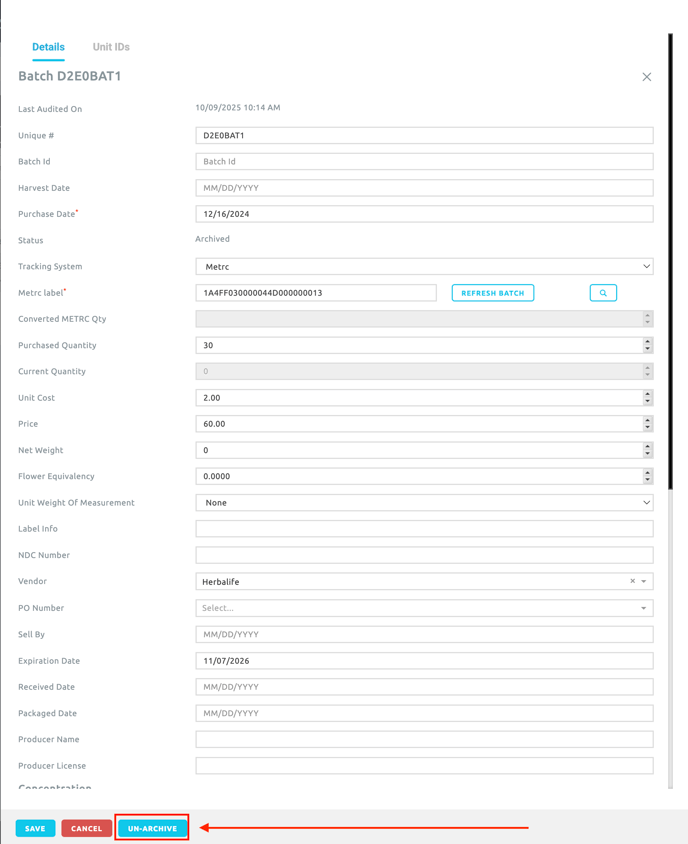
Task: Increase the Price stepper value
Action: click(647, 420)
